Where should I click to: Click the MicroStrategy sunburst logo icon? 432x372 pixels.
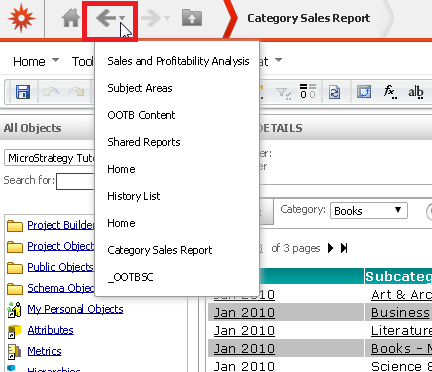[22, 18]
